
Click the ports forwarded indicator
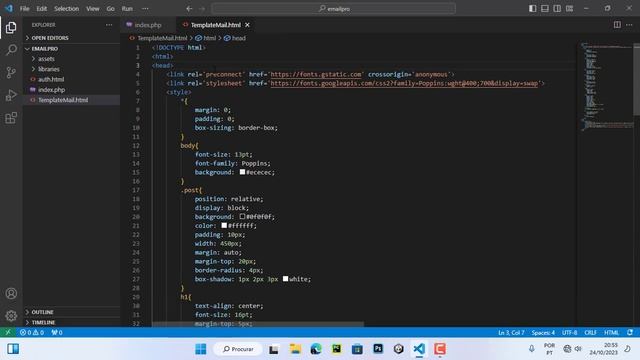tap(57, 332)
